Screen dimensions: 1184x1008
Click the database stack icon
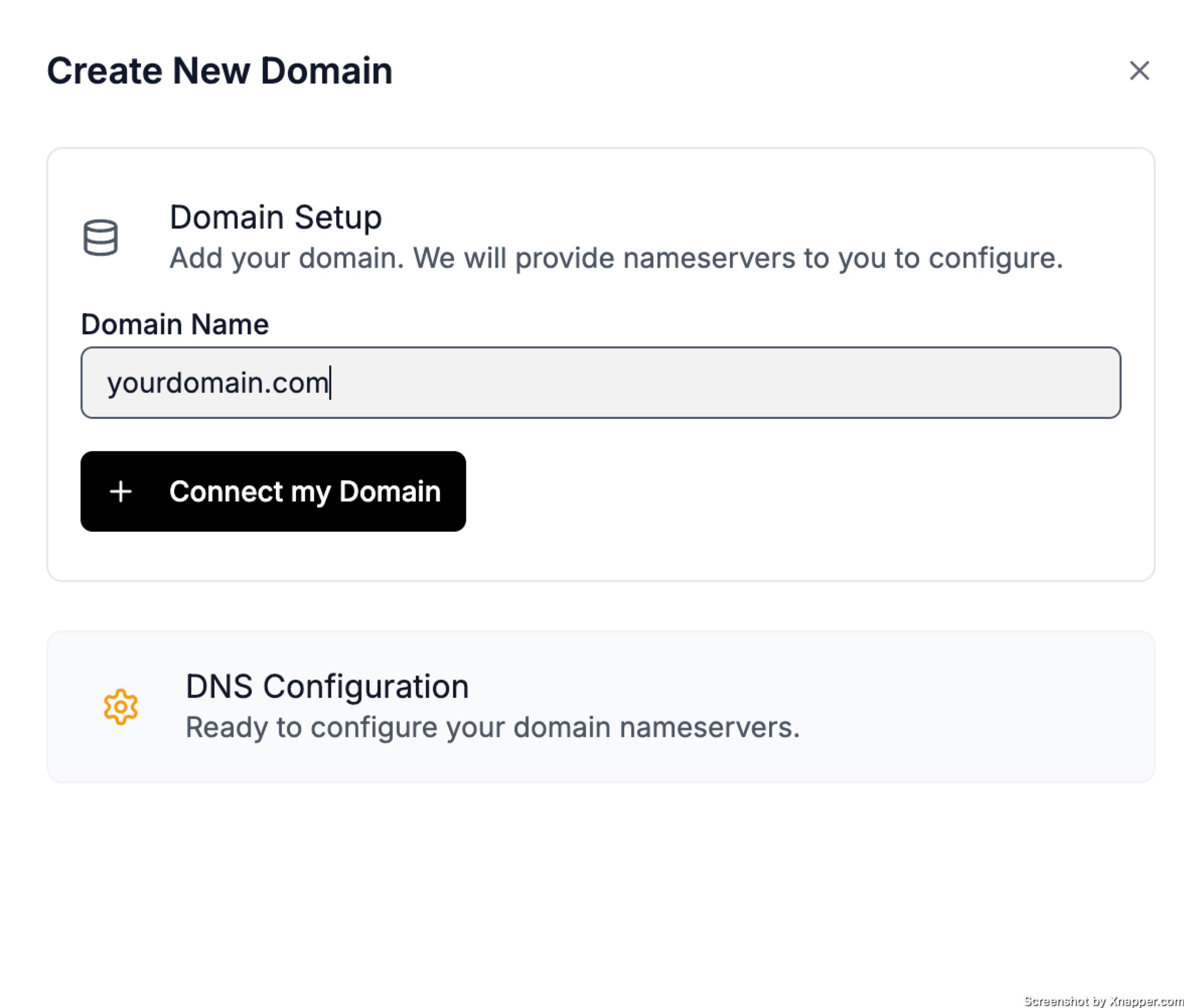pyautogui.click(x=101, y=237)
